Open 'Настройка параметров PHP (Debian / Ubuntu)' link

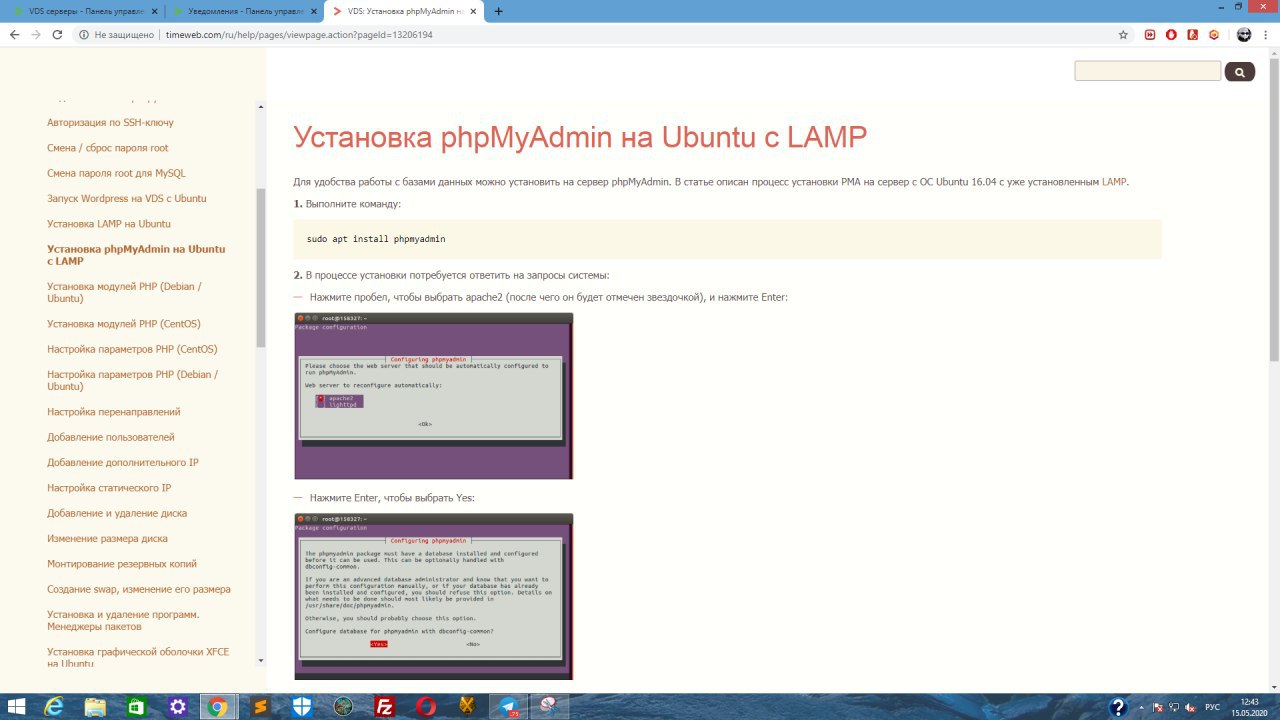point(132,380)
